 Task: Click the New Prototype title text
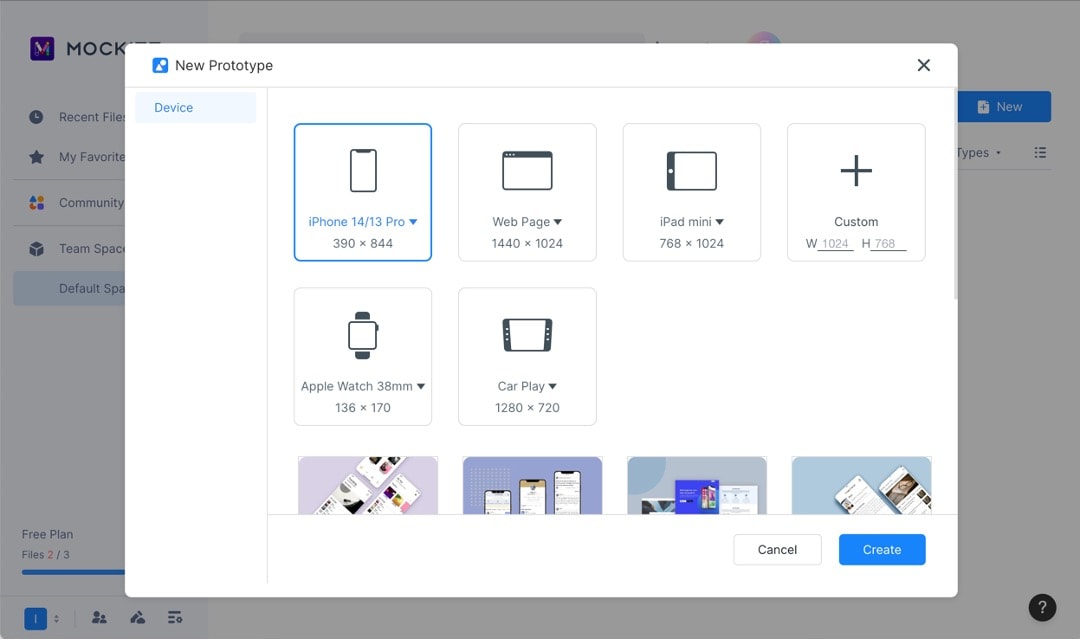(x=224, y=65)
